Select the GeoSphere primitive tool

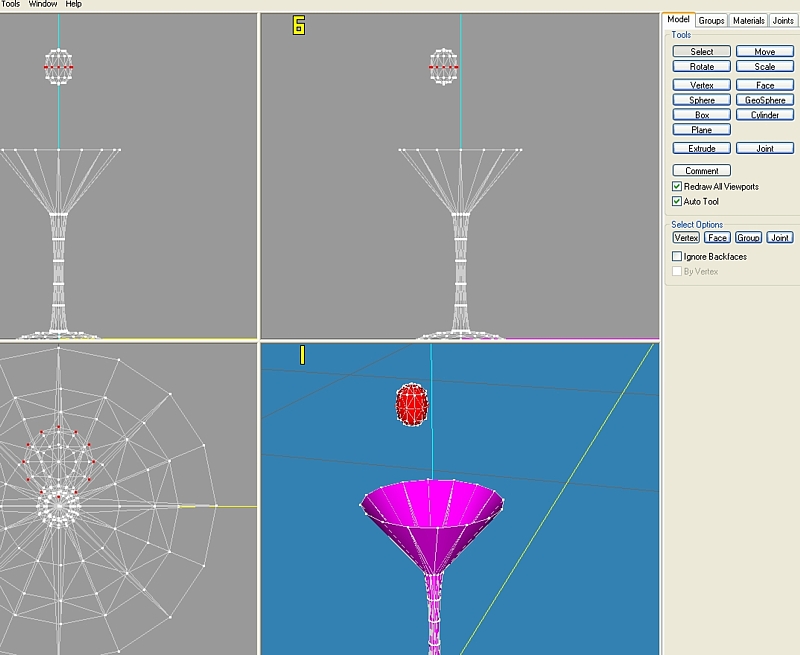tap(764, 100)
